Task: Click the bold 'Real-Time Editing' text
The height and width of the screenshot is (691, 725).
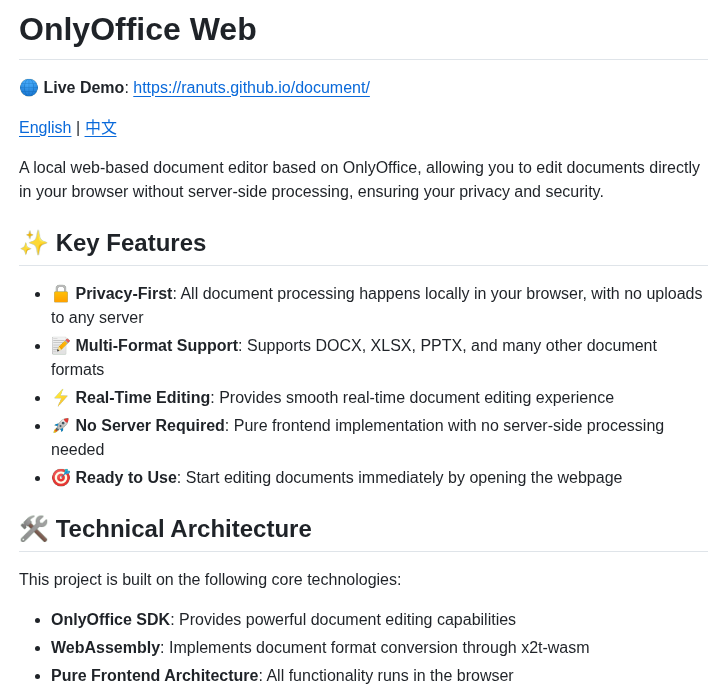Action: coord(143,397)
